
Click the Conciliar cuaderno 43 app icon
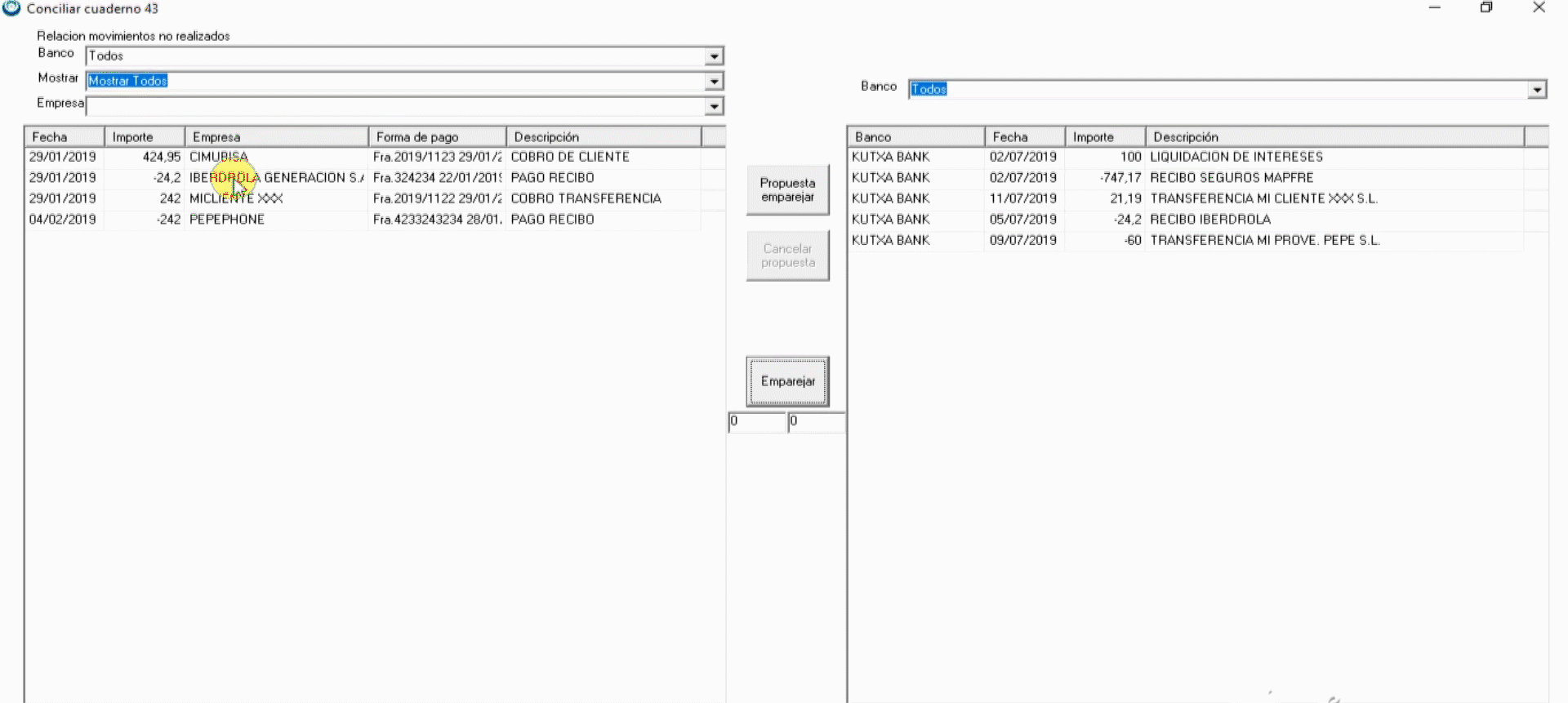point(11,9)
